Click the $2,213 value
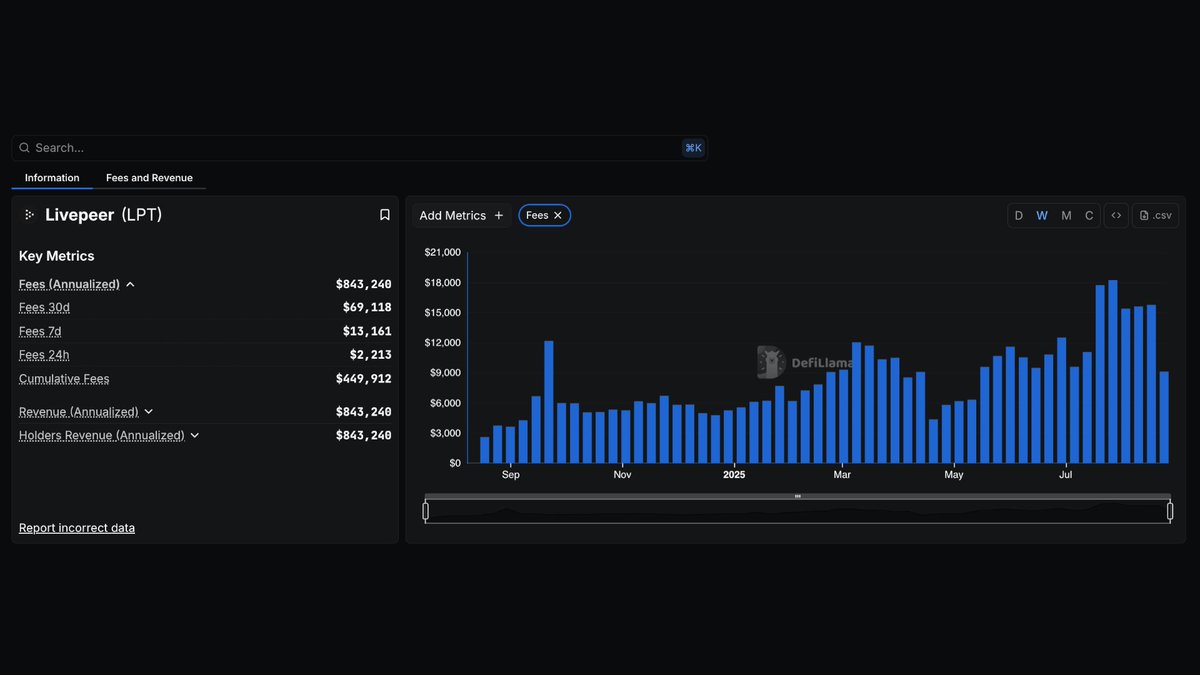Screen dimensions: 1200x675 371,355
